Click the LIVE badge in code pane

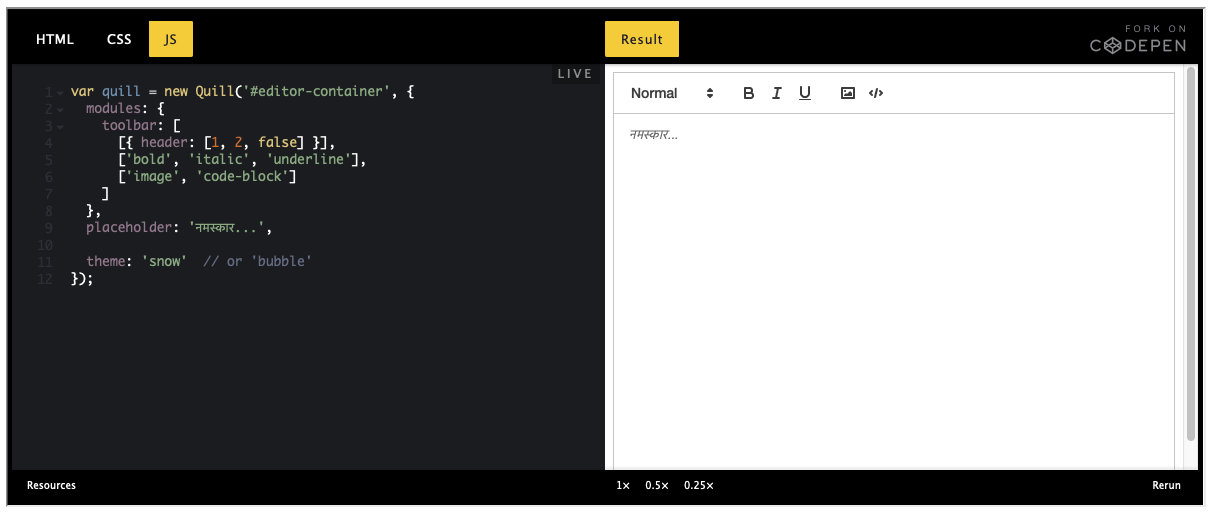575,73
